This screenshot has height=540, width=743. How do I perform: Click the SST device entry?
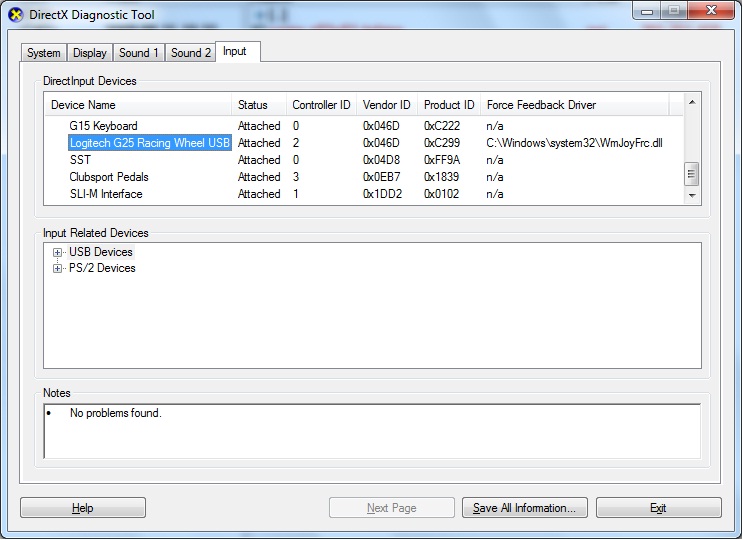pyautogui.click(x=80, y=160)
